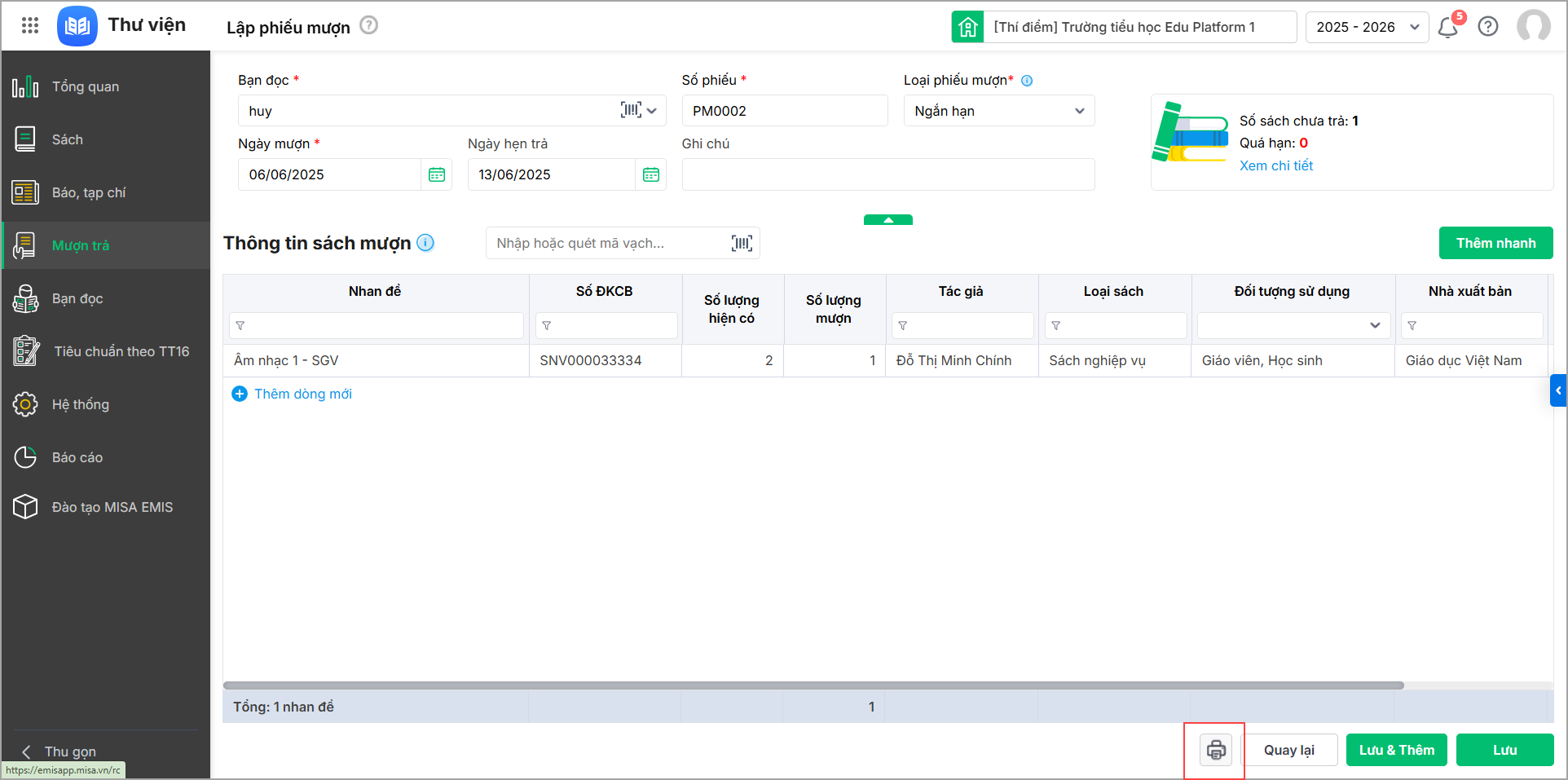Open Tổng quan in sidebar

click(106, 86)
